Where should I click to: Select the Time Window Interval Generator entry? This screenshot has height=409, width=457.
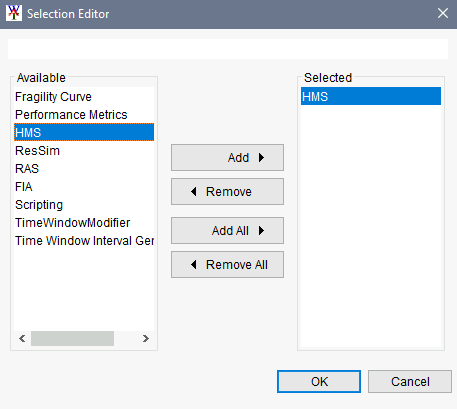pyautogui.click(x=84, y=241)
